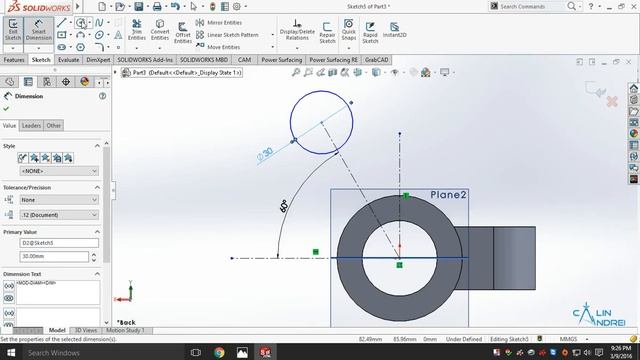The image size is (640, 360).
Task: Select the sketch Text tool
Action: [118, 35]
